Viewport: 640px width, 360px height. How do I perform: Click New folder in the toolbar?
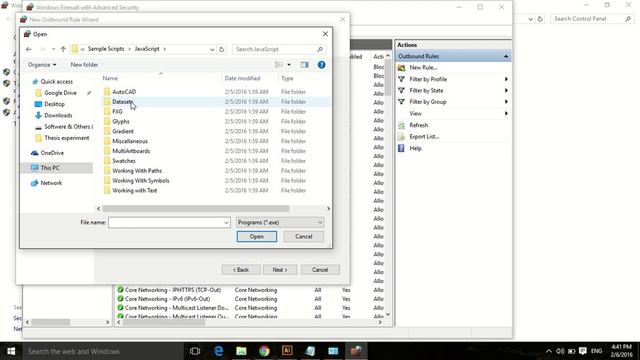click(84, 64)
